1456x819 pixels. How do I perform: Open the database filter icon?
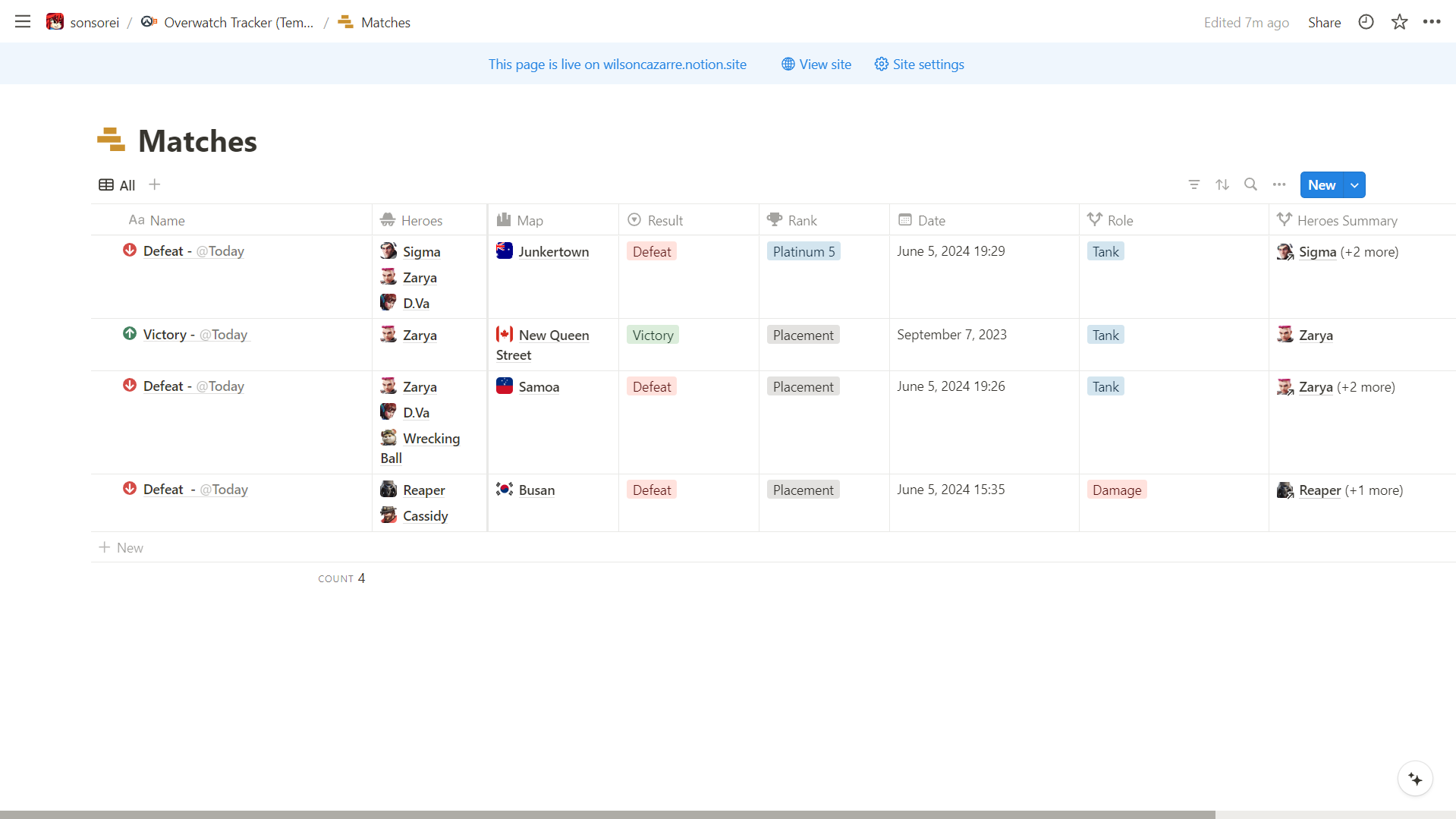click(1193, 184)
